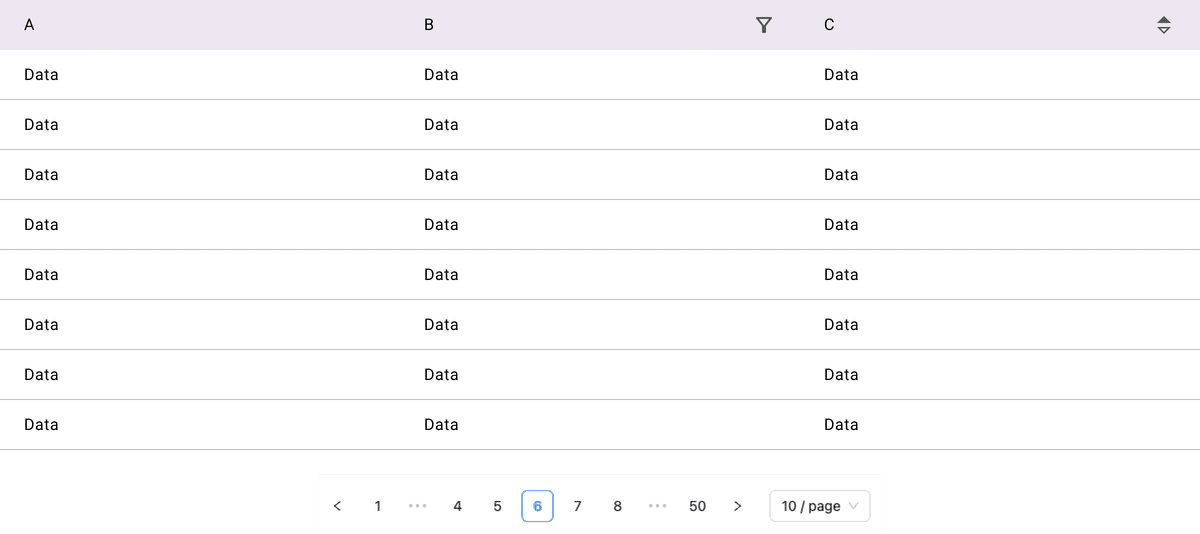Click the active page 6 button
1200x534 pixels.
point(538,506)
